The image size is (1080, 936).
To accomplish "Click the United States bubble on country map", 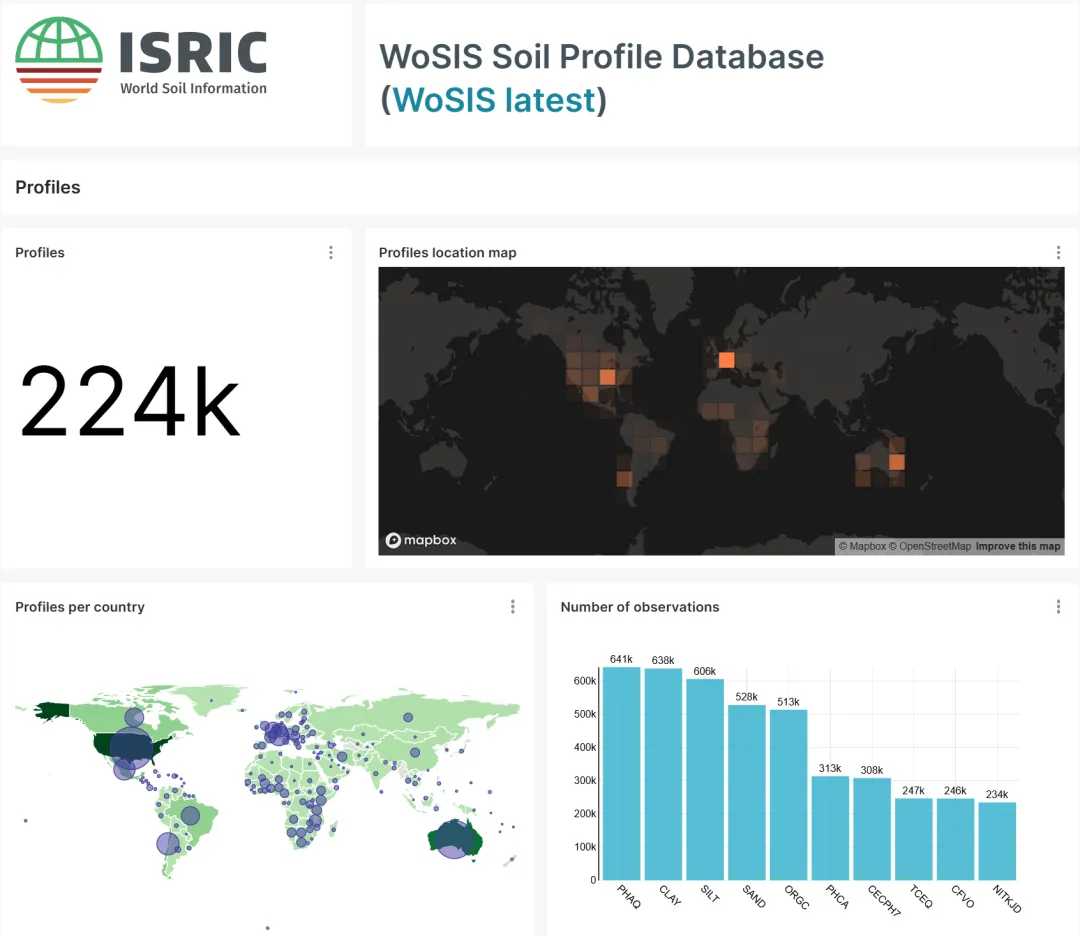I will click(x=131, y=748).
